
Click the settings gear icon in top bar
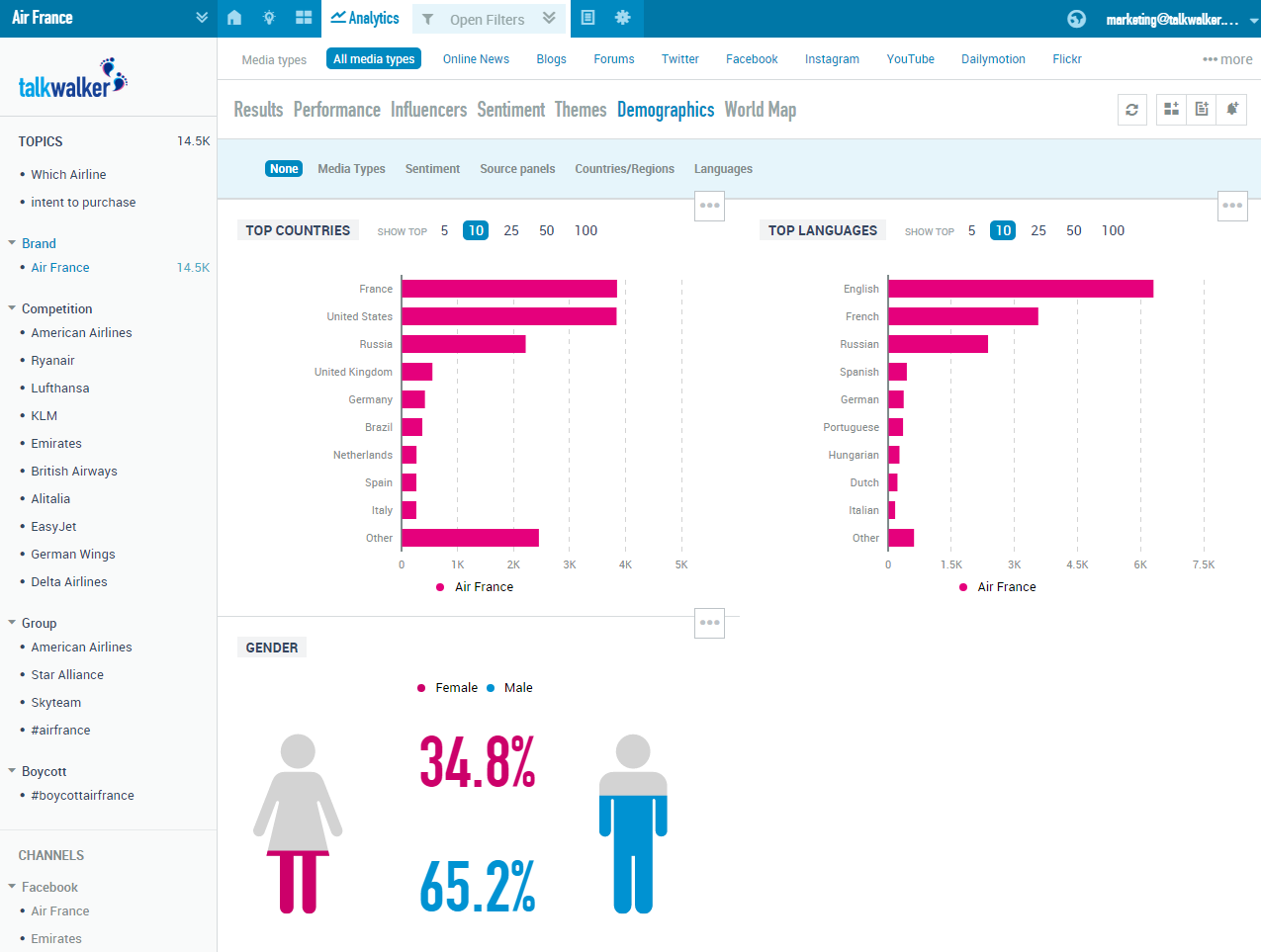coord(622,18)
